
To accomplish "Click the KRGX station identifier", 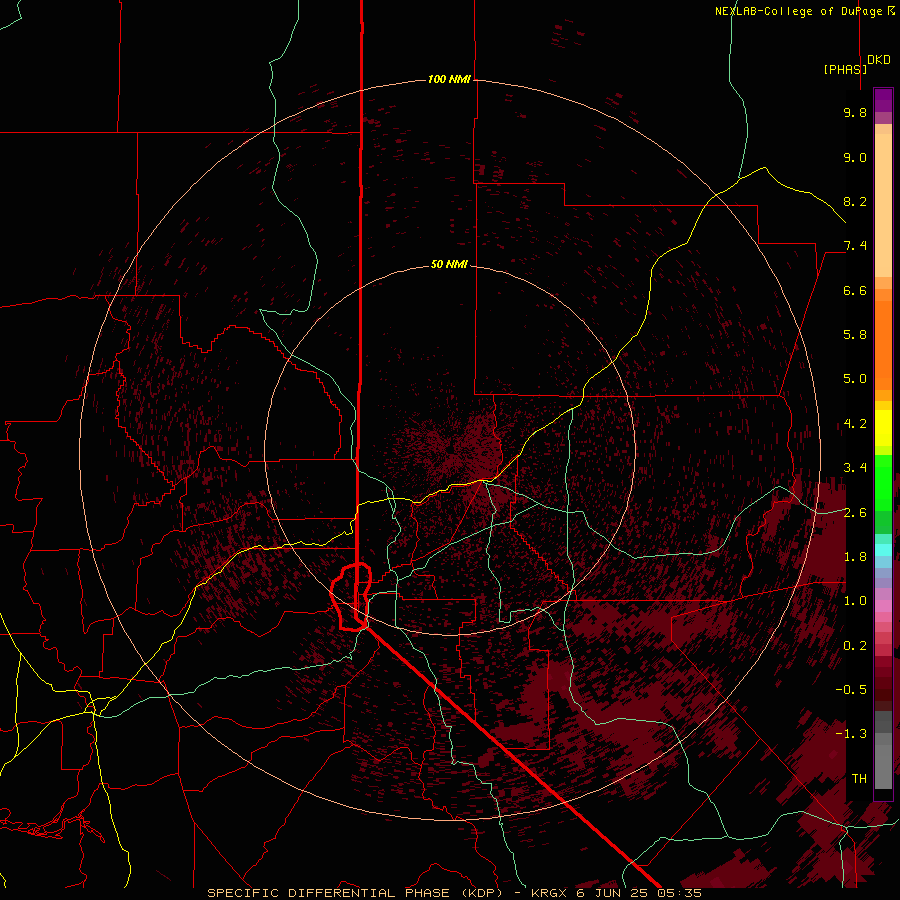I will point(551,893).
